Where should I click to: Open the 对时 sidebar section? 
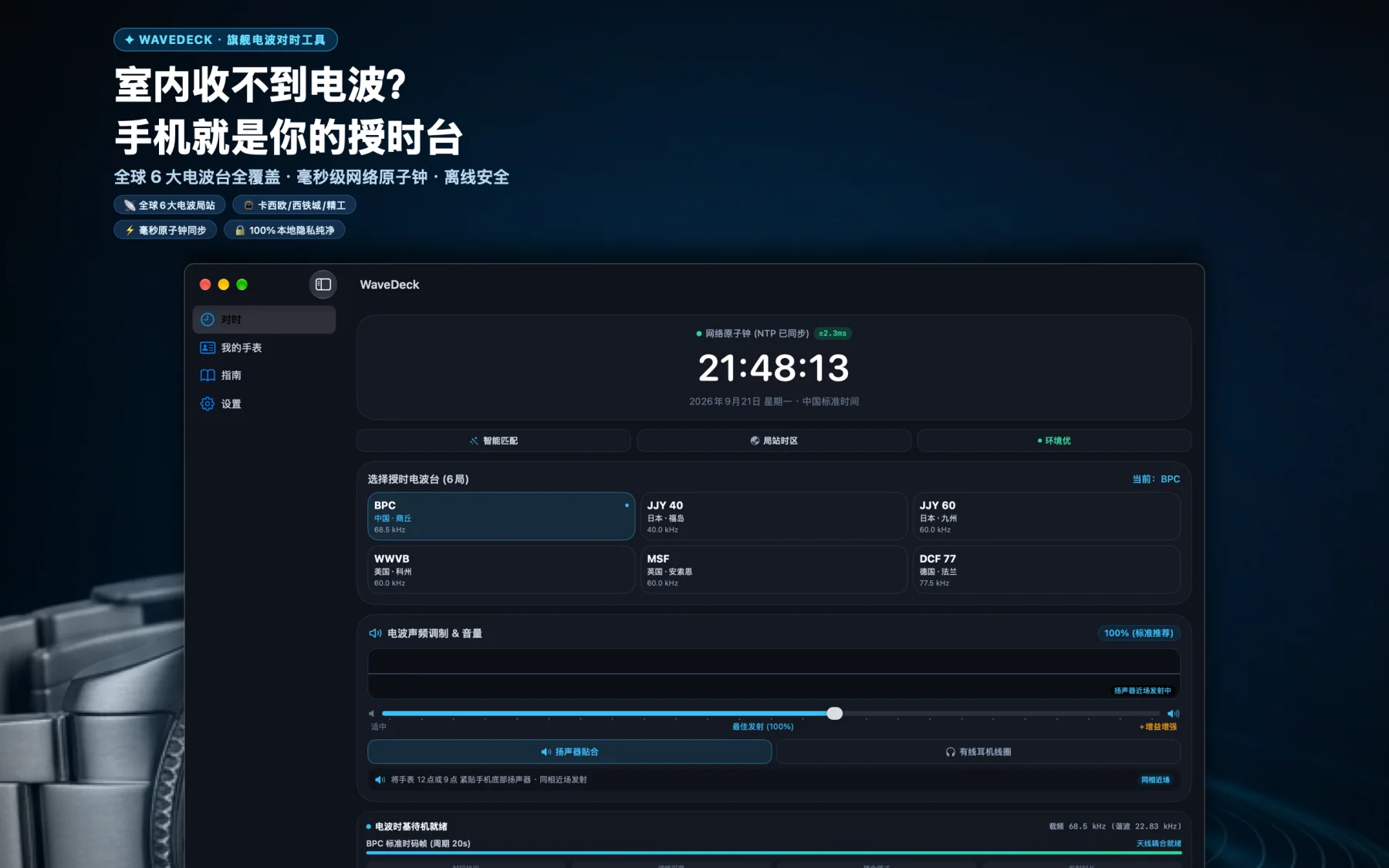click(264, 319)
